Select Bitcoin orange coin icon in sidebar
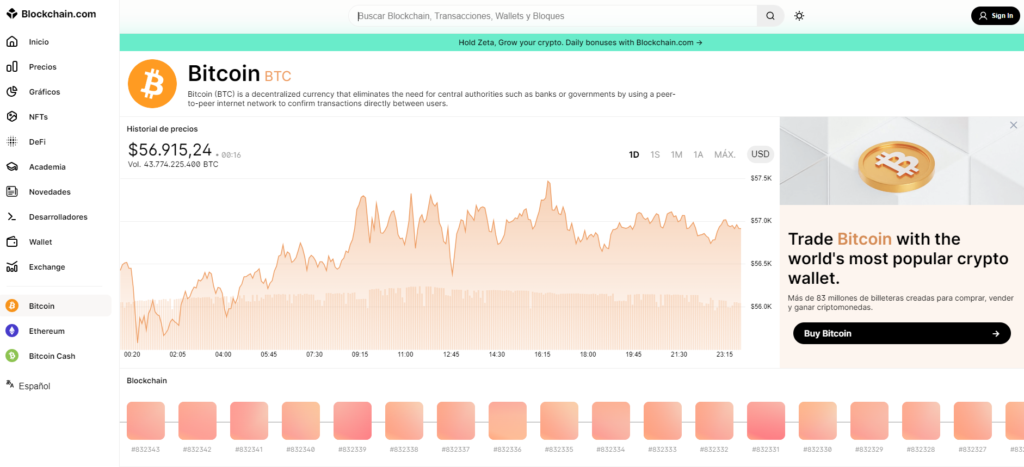Viewport: 1024px width, 467px height. tap(12, 306)
